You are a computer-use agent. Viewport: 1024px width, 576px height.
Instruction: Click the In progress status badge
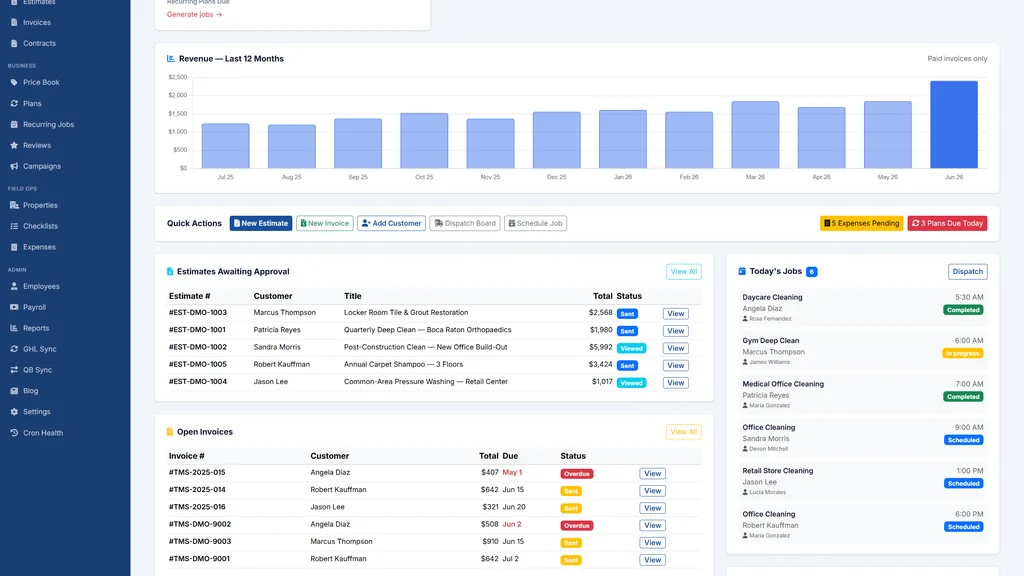(x=963, y=353)
